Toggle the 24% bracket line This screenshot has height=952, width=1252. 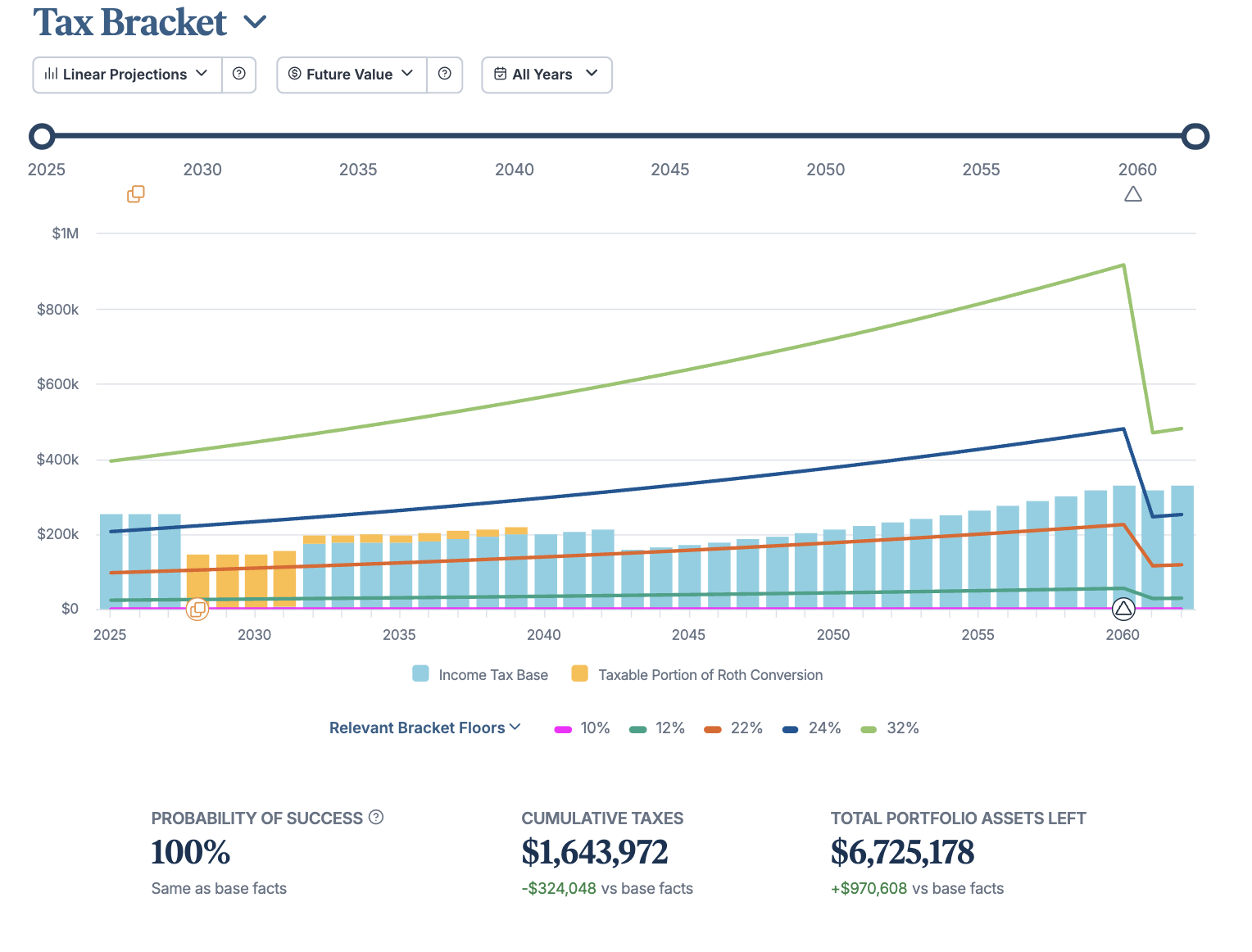click(812, 728)
